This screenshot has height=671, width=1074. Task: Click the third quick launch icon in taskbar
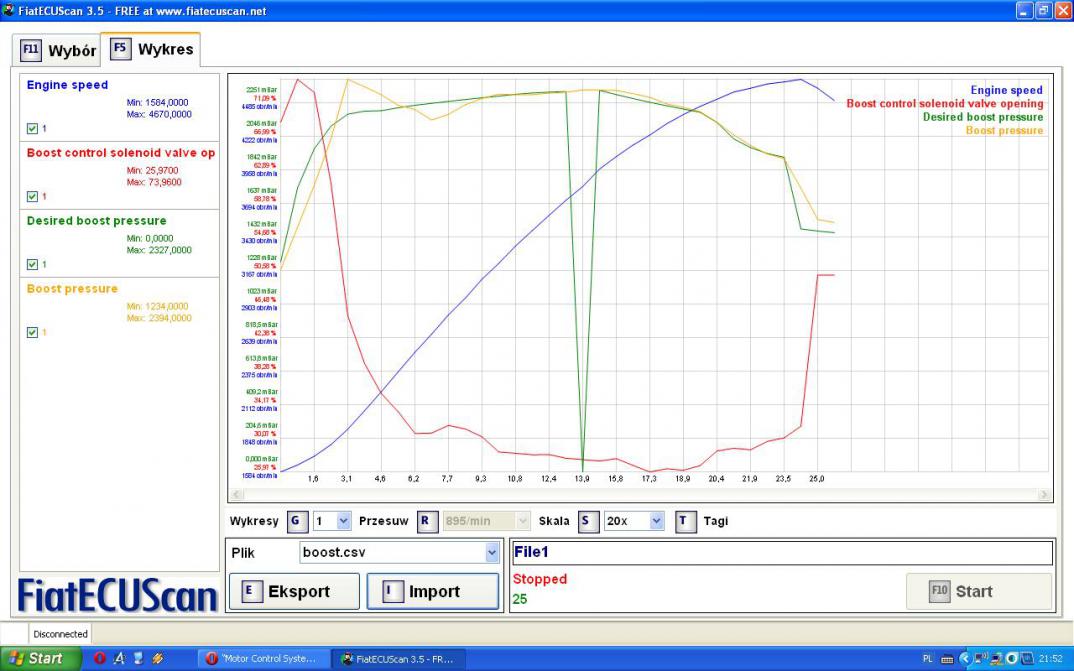click(x=138, y=658)
